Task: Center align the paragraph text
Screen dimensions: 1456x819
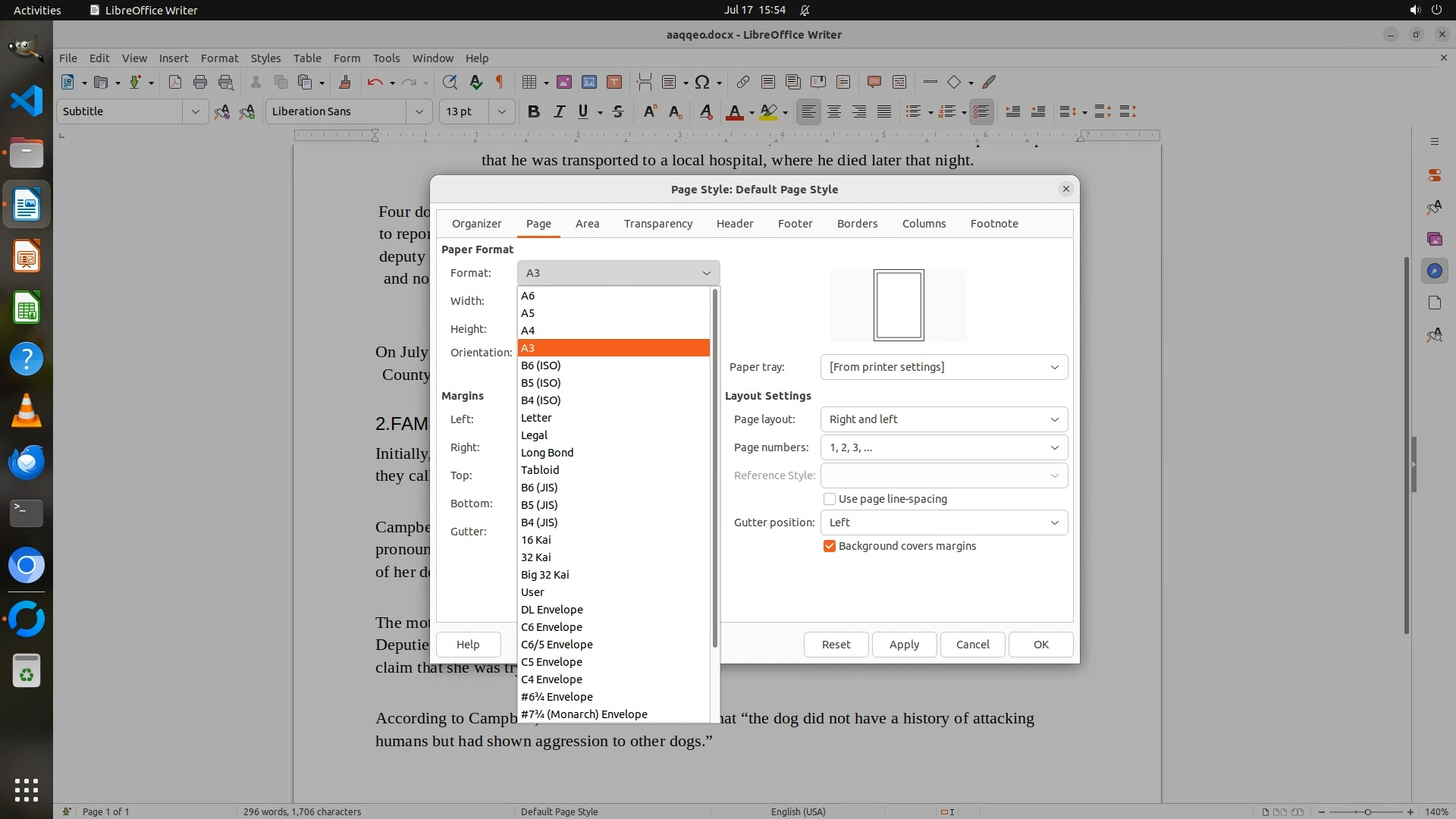Action: (833, 111)
